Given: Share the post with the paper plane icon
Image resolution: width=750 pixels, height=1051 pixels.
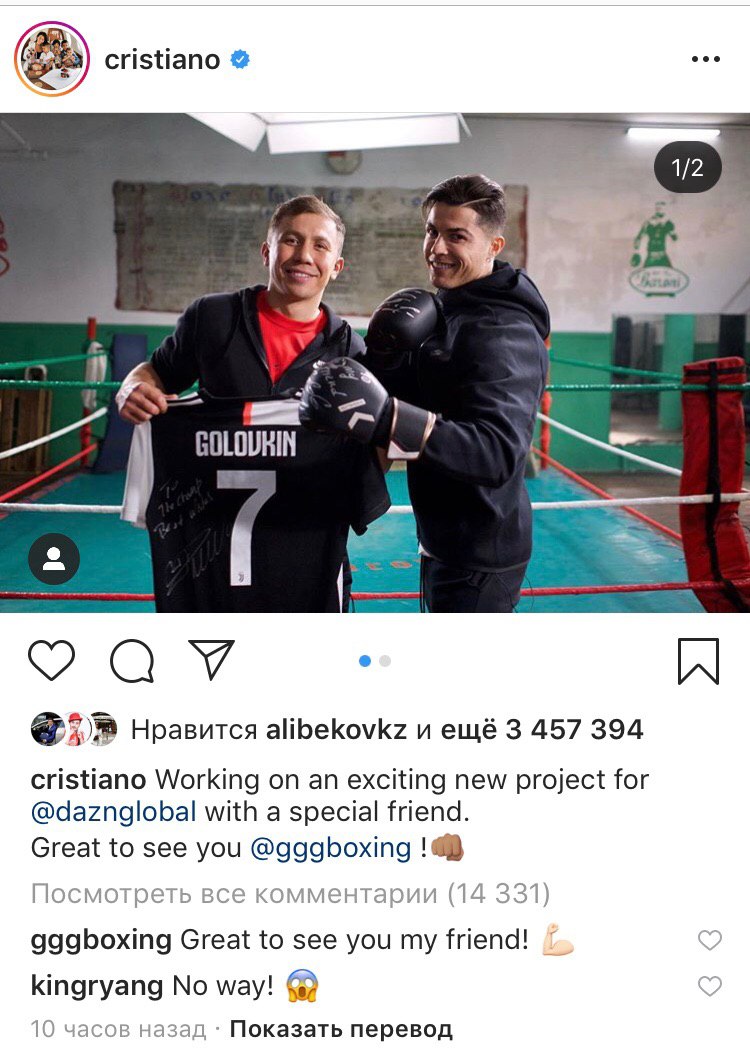Looking at the screenshot, I should tap(211, 660).
